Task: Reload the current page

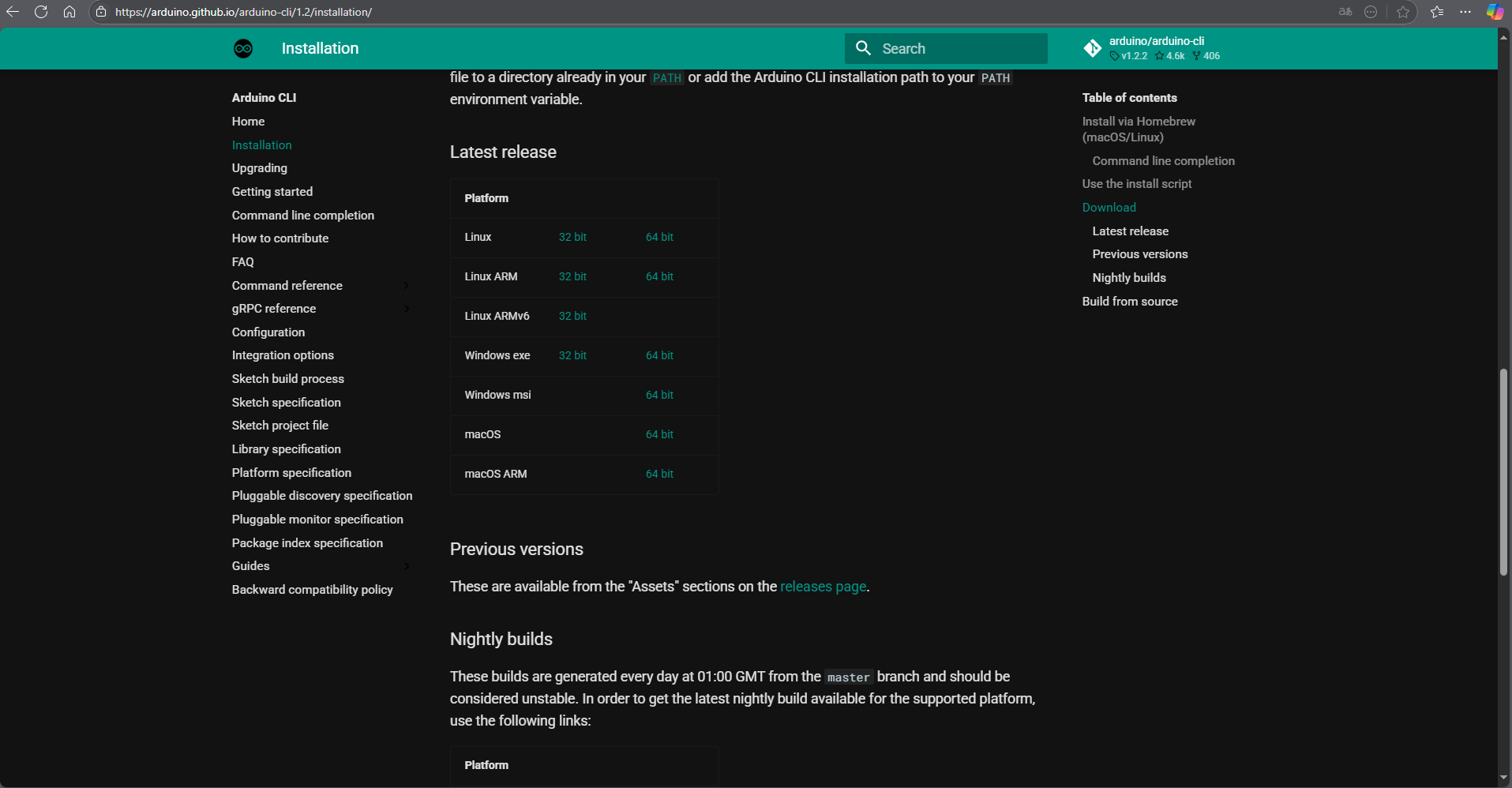Action: [41, 12]
